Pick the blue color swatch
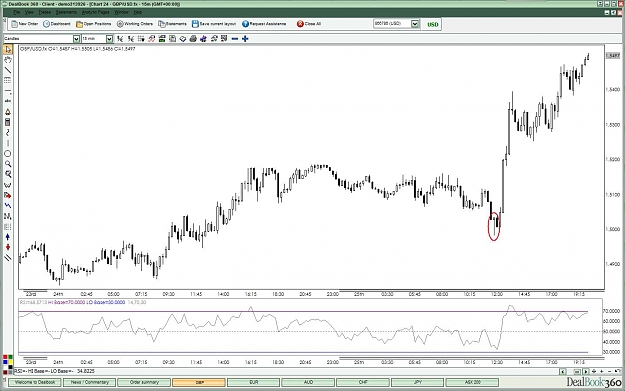 tap(5, 363)
